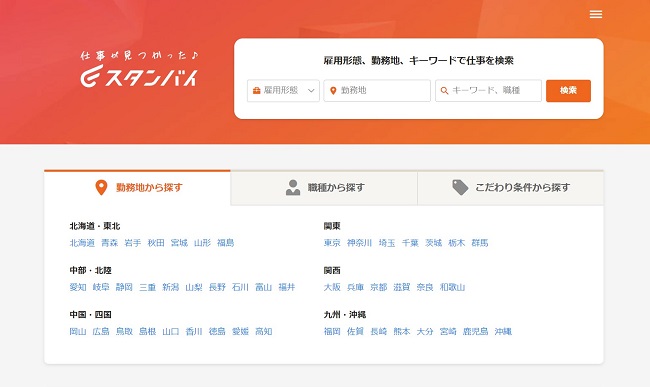The height and width of the screenshot is (387, 650).
Task: Browse 佐賀 under 九州・沖縄
Action: pyautogui.click(x=355, y=331)
